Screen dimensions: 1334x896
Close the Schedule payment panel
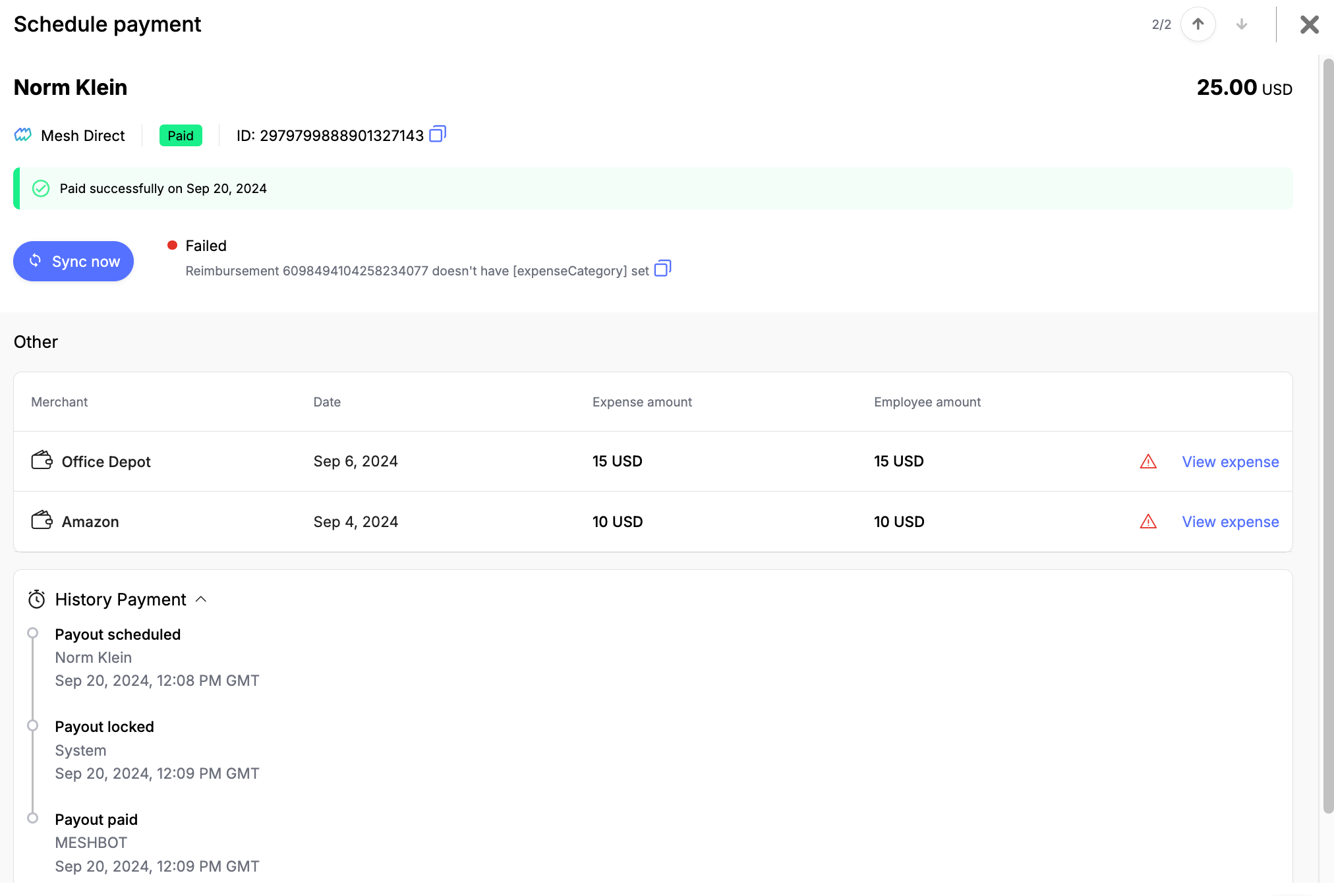1309,24
